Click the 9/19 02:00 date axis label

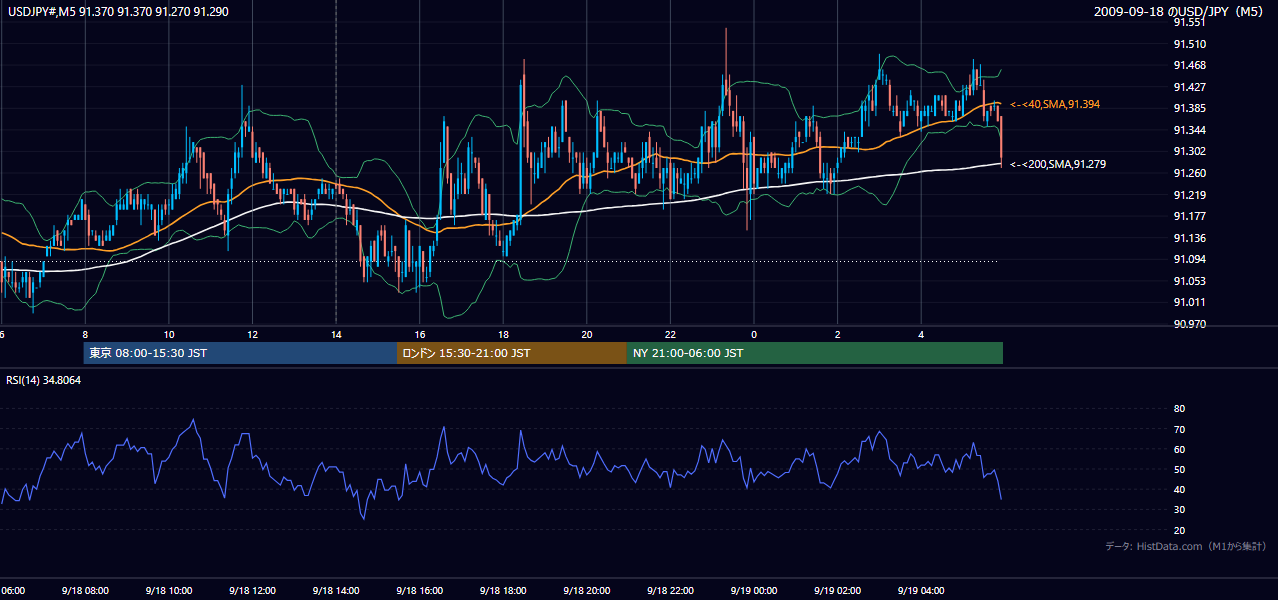[x=838, y=591]
